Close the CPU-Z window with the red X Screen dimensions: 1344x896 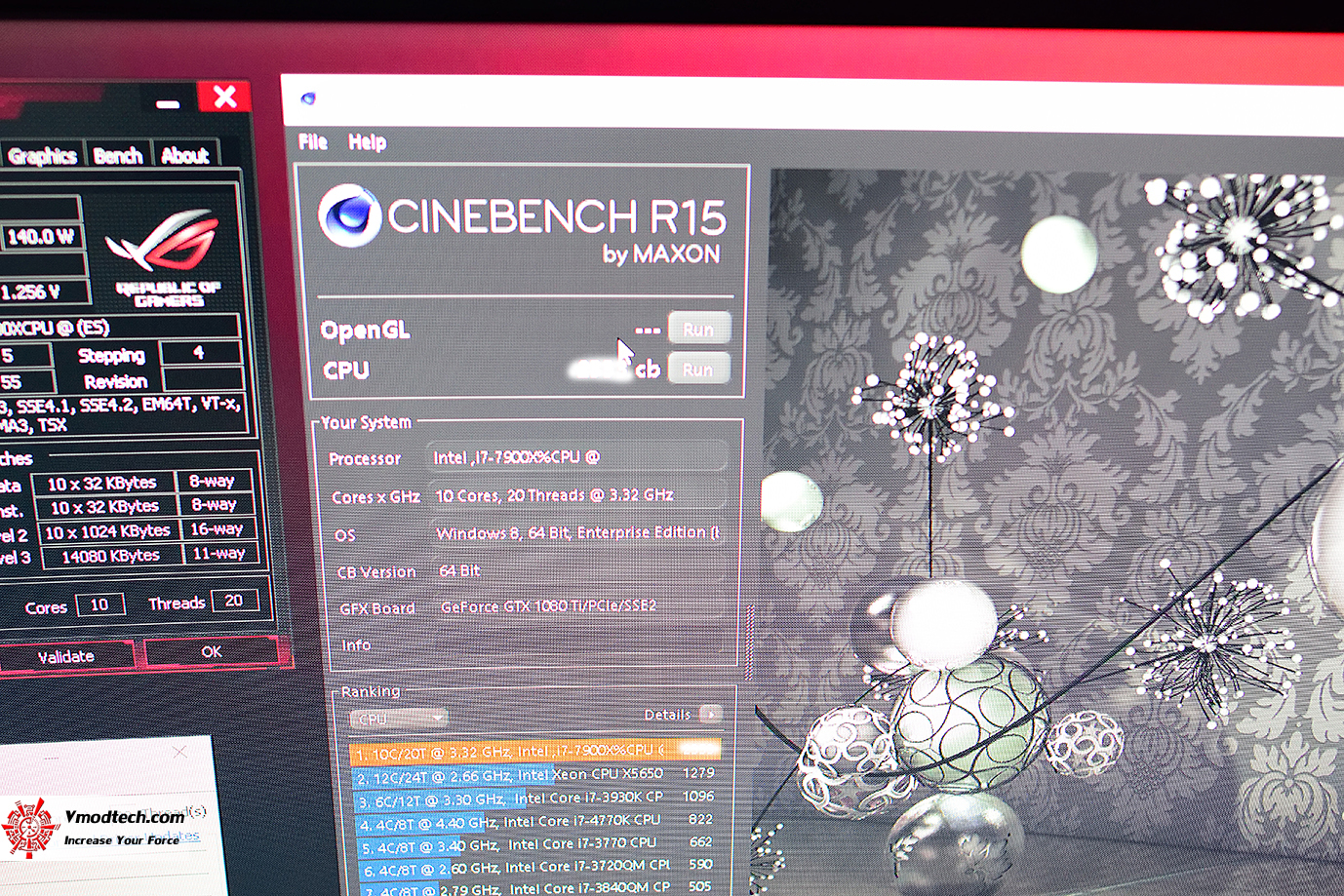(x=224, y=97)
